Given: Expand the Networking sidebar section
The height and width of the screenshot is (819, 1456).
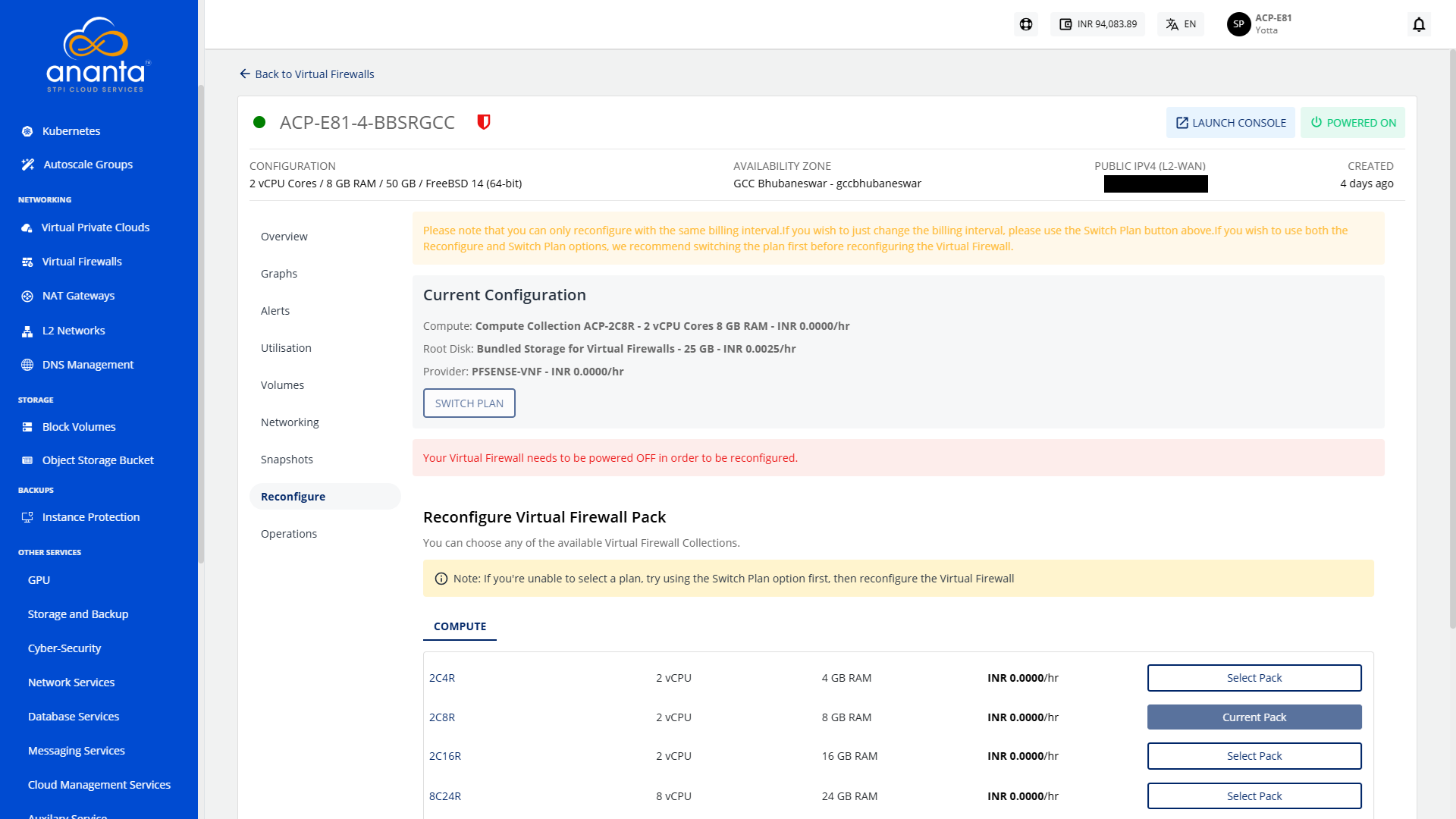Looking at the screenshot, I should 45,199.
